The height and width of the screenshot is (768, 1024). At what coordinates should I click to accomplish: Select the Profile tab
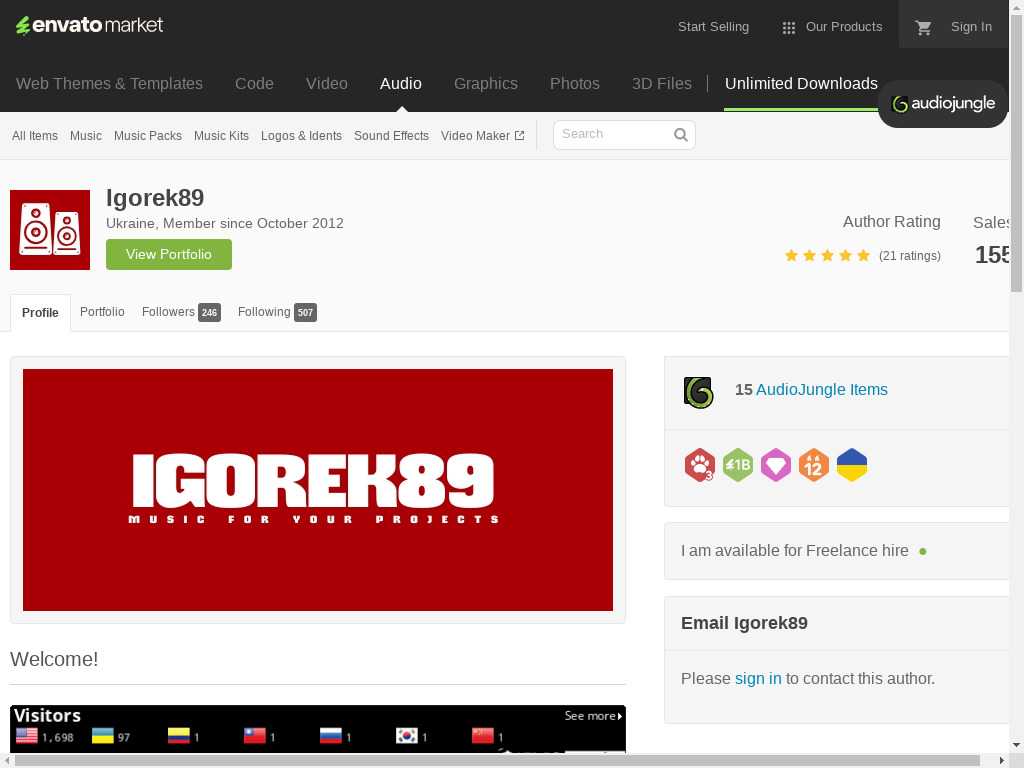[40, 313]
